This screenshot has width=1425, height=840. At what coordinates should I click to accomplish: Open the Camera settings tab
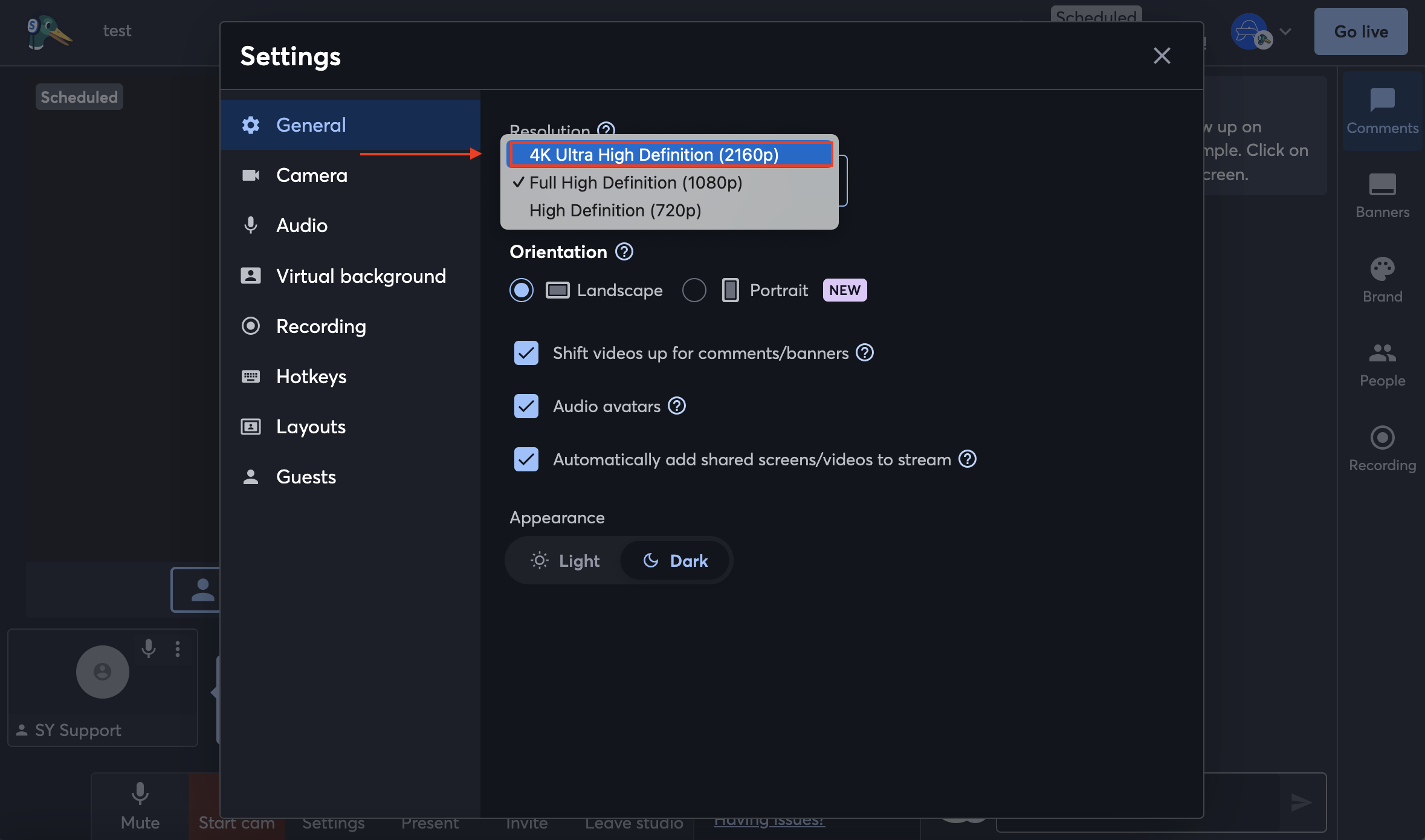[x=351, y=175]
